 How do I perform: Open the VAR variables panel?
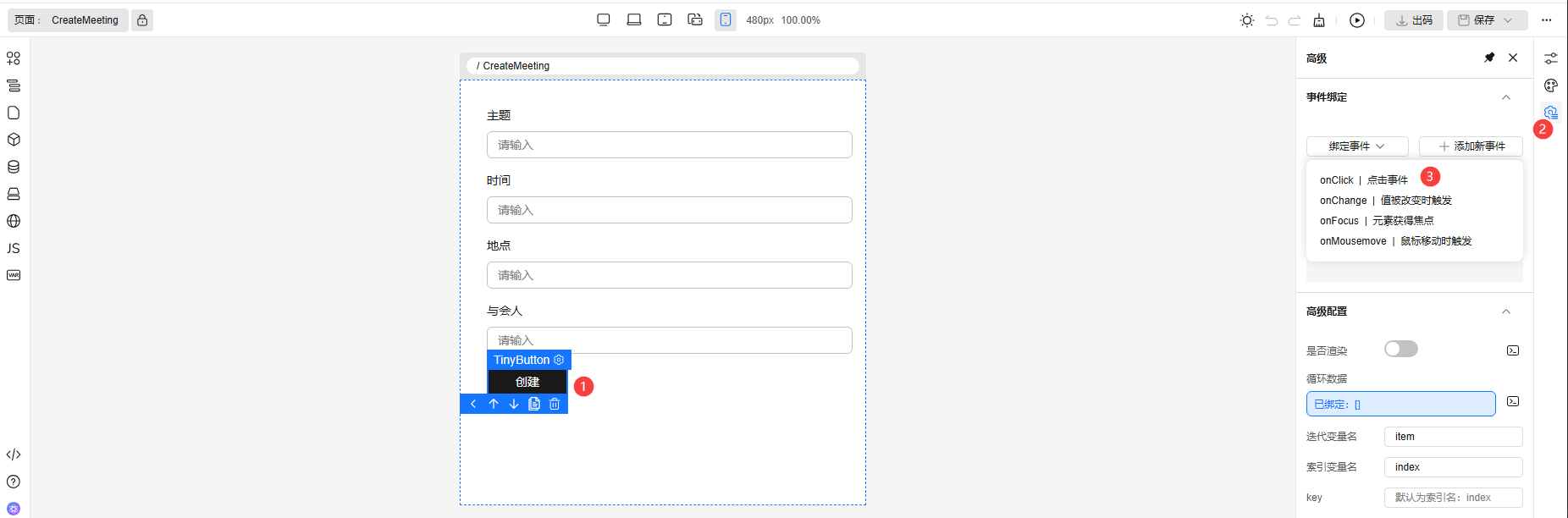click(14, 275)
